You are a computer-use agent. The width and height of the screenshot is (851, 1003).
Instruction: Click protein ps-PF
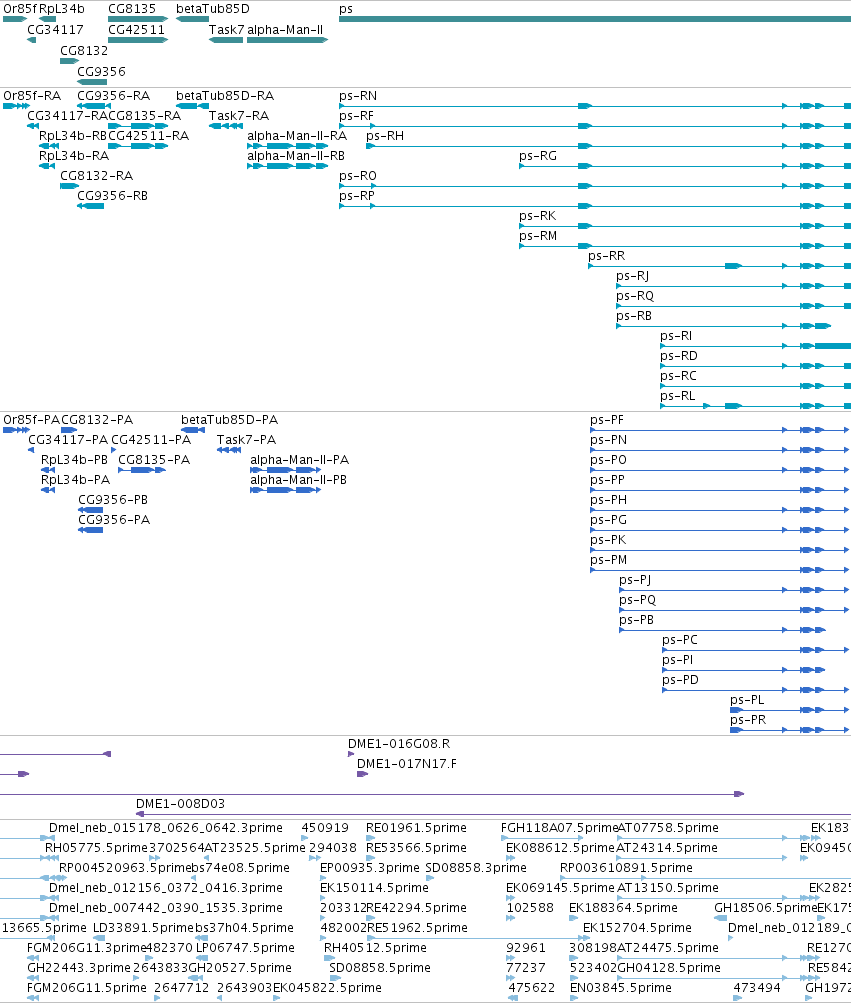[607, 420]
